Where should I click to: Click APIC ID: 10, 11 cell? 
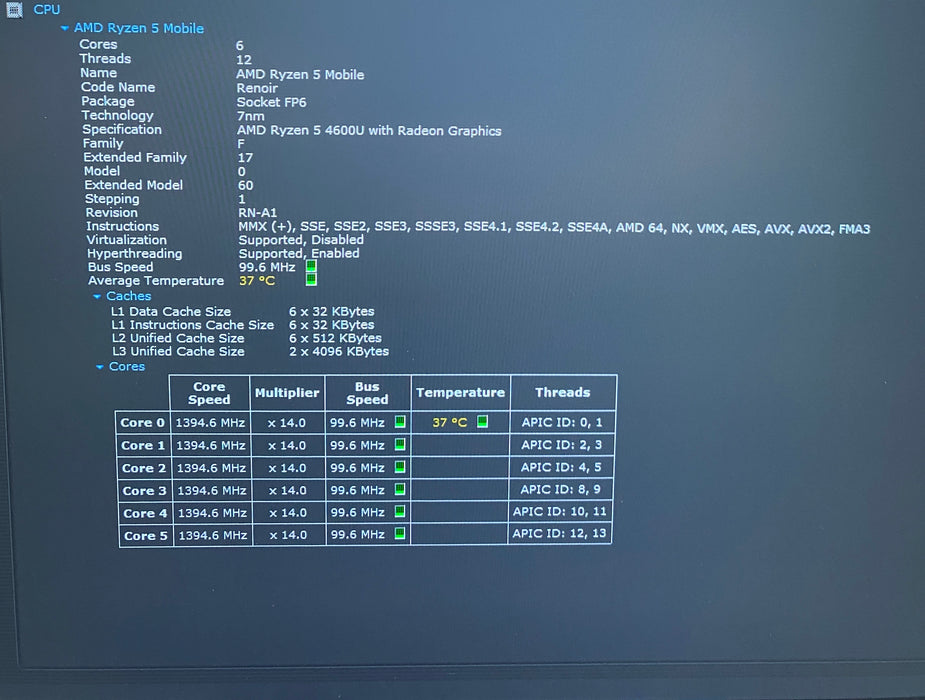pyautogui.click(x=559, y=511)
